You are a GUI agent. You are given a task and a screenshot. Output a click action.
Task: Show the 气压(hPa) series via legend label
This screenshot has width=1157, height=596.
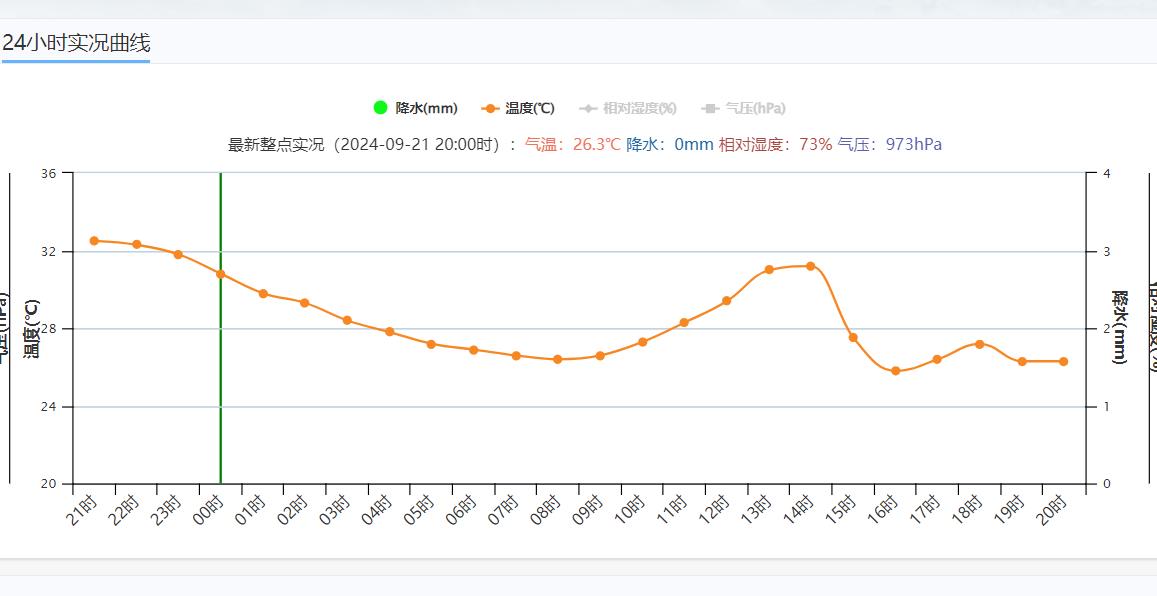(x=755, y=108)
